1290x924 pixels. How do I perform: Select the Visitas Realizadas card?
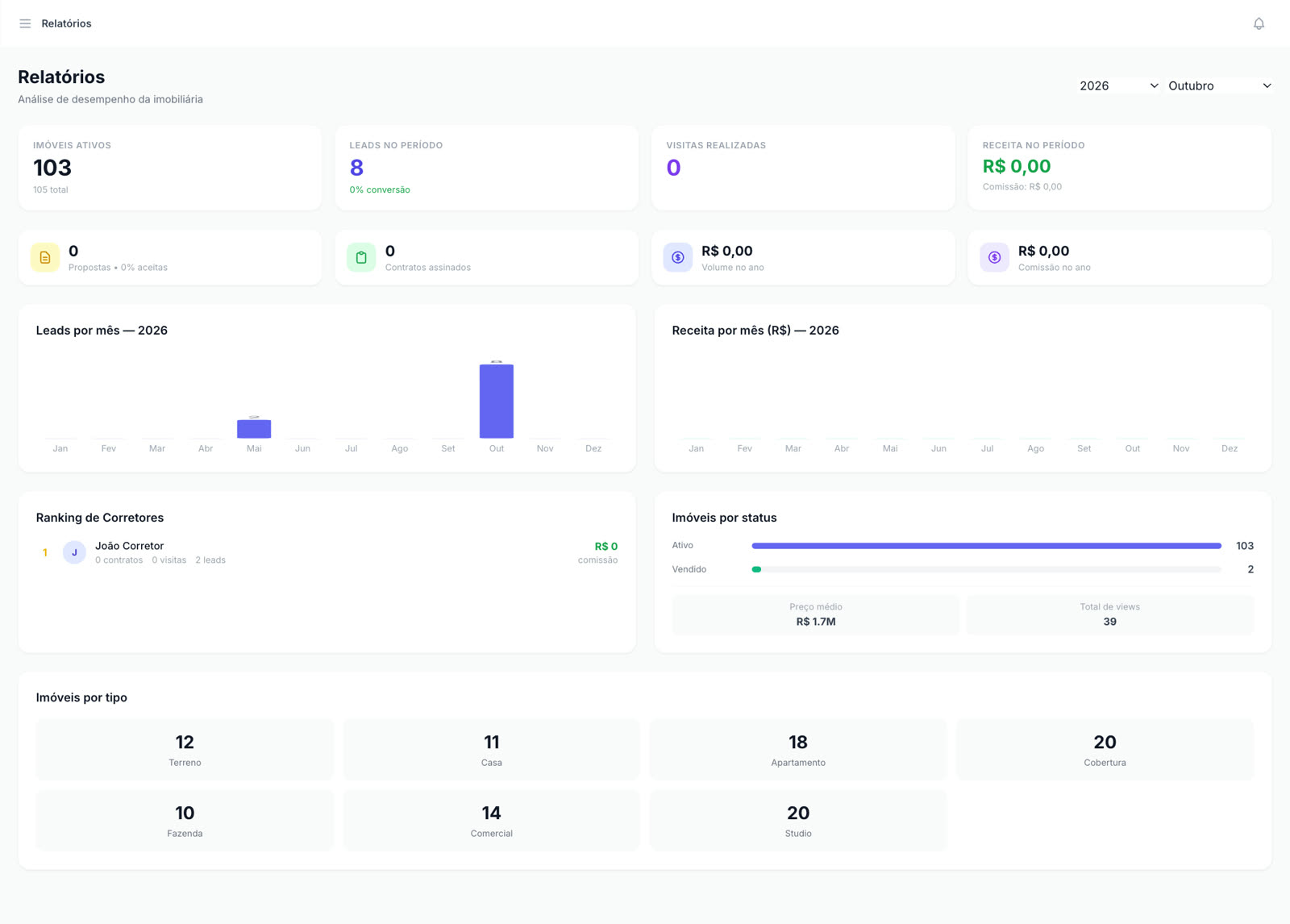[803, 168]
